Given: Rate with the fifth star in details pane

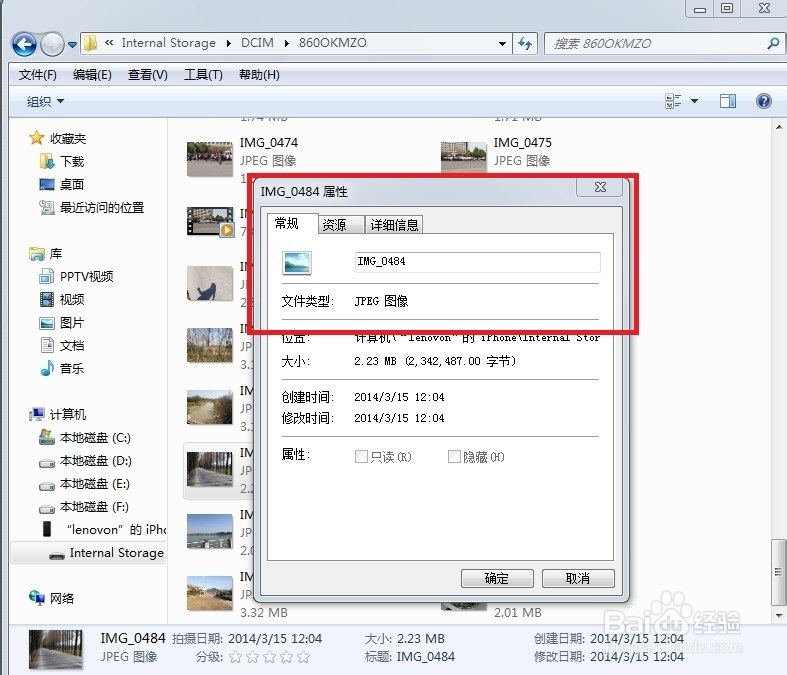Looking at the screenshot, I should [303, 657].
